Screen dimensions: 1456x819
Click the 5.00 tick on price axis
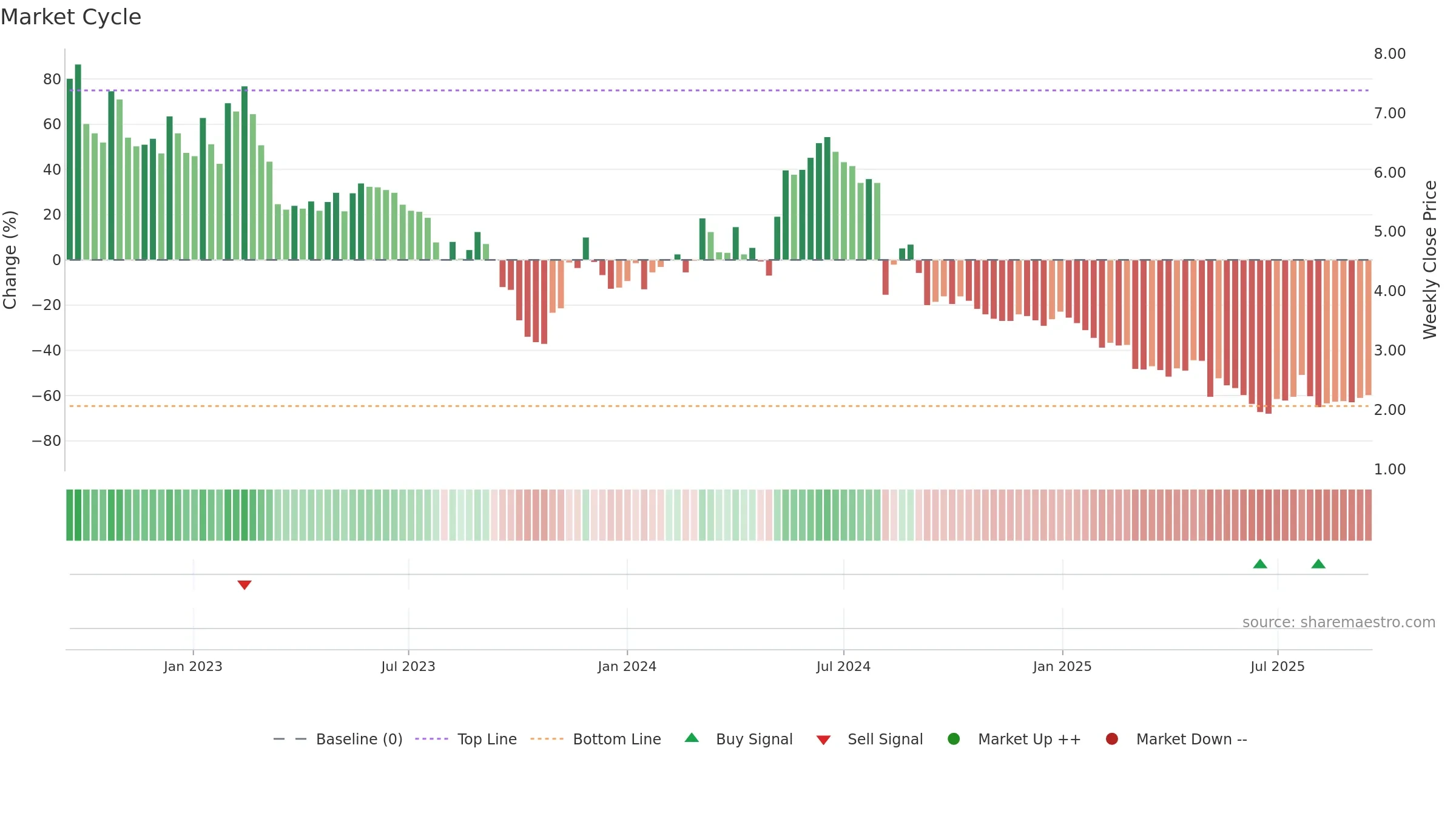click(x=1390, y=232)
